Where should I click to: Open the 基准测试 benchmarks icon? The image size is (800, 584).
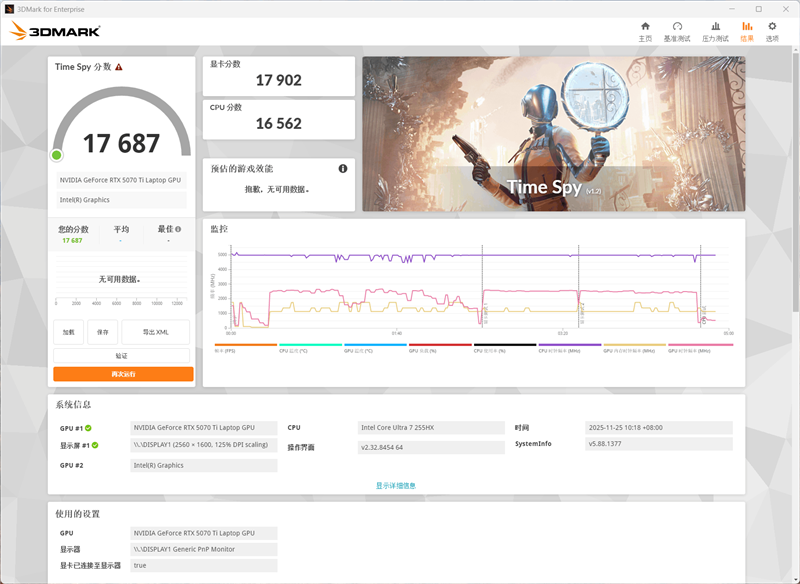677,31
